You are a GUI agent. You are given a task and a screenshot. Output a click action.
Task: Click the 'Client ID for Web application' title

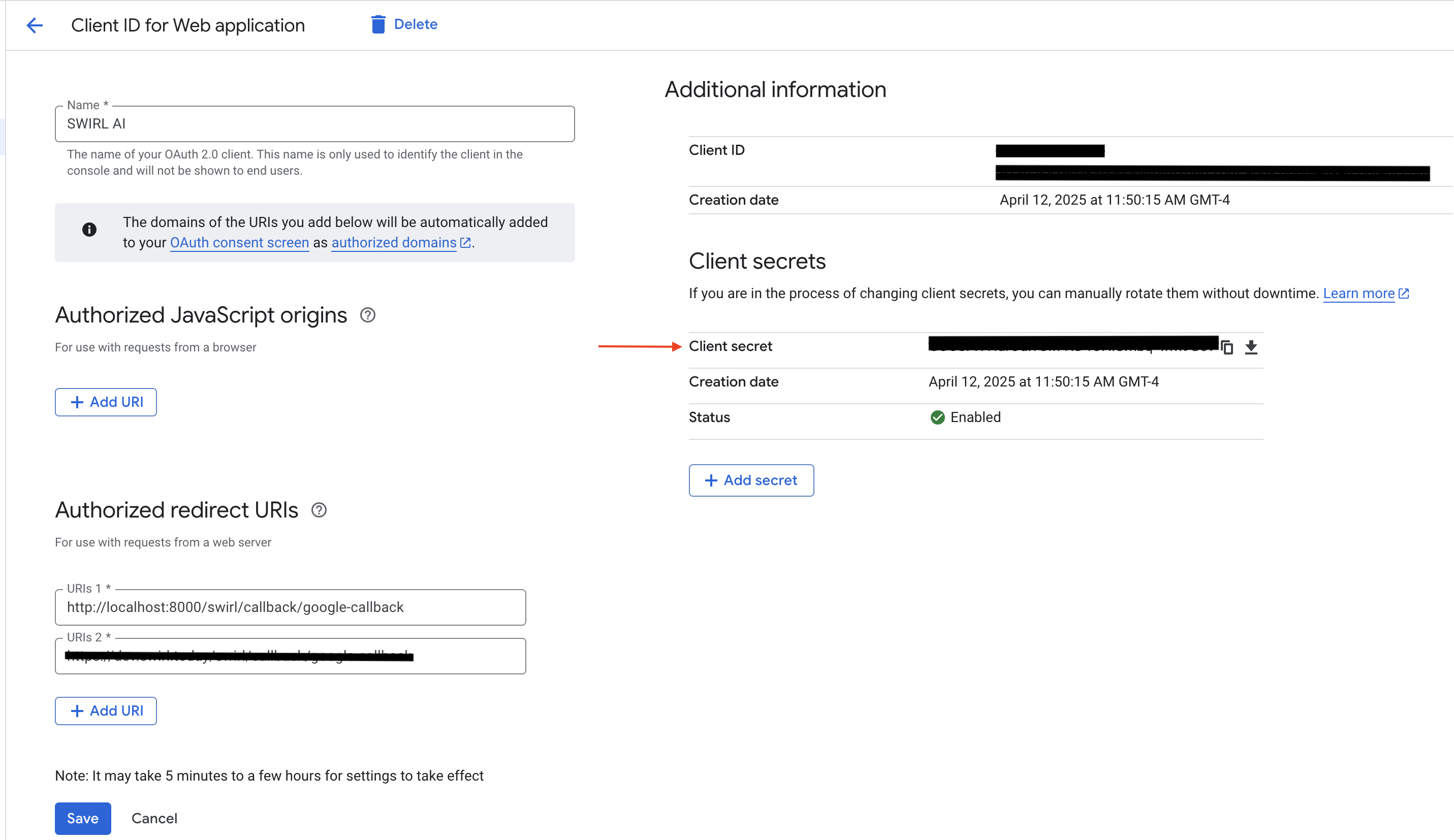pos(187,25)
